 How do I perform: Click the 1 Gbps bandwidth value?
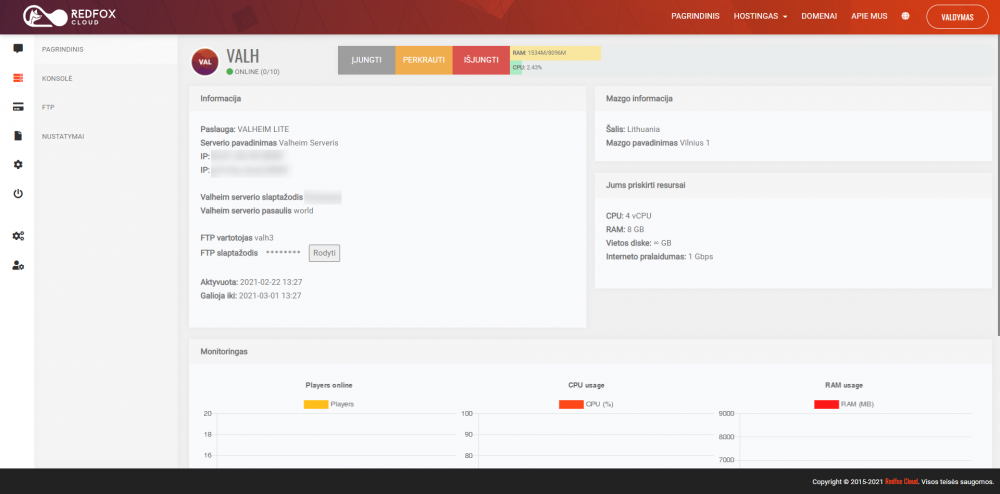[x=700, y=256]
